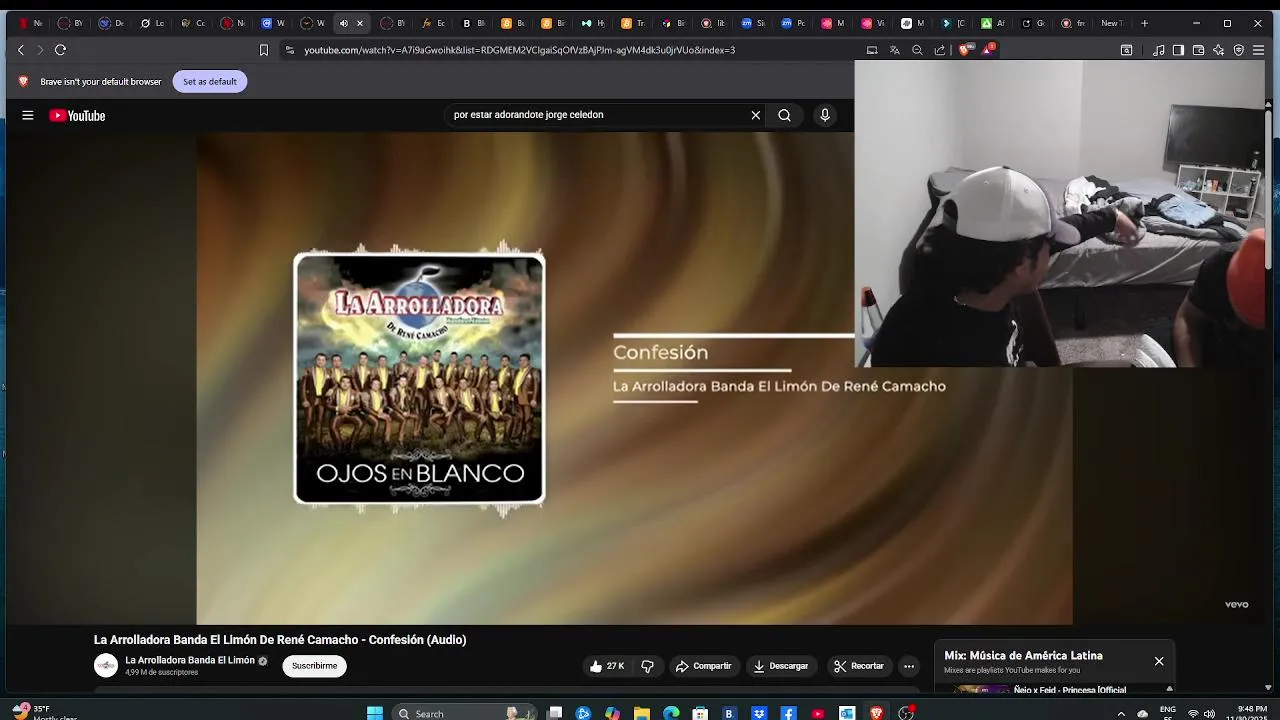Open the three-dot more actions menu

tap(909, 666)
